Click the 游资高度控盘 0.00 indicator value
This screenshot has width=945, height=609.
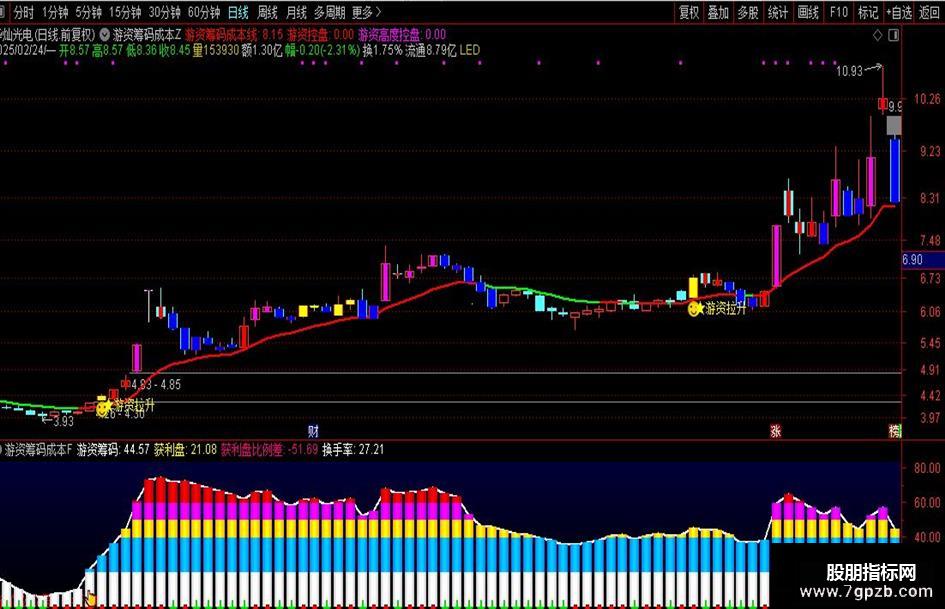pyautogui.click(x=402, y=34)
